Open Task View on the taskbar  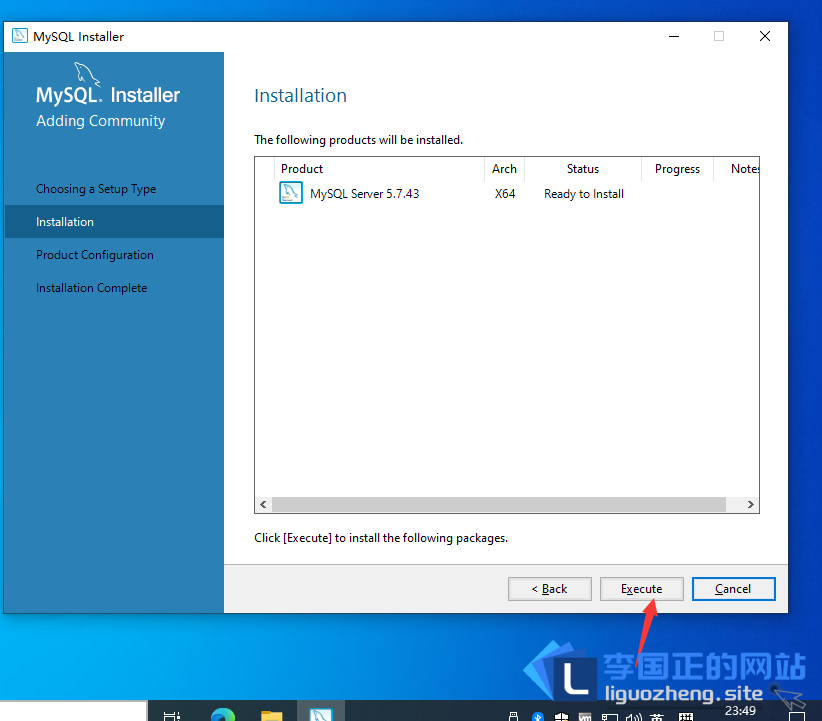(x=172, y=716)
